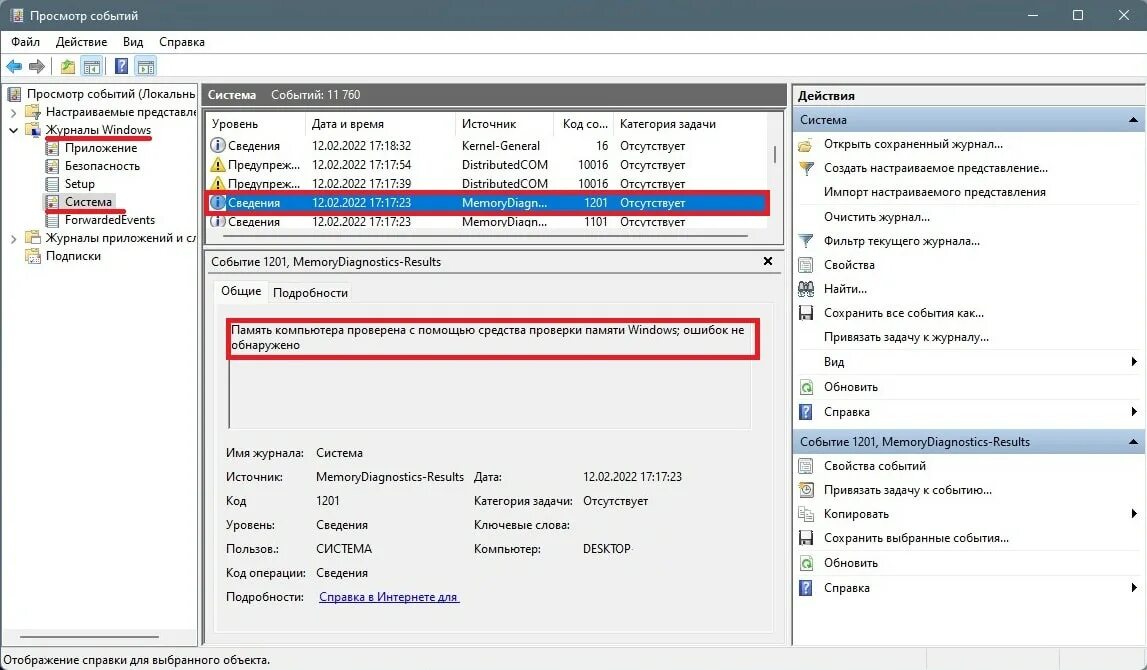Select the DistributedCOM event at 17:17:39
Screen dimensions: 1147x670
click(487, 184)
